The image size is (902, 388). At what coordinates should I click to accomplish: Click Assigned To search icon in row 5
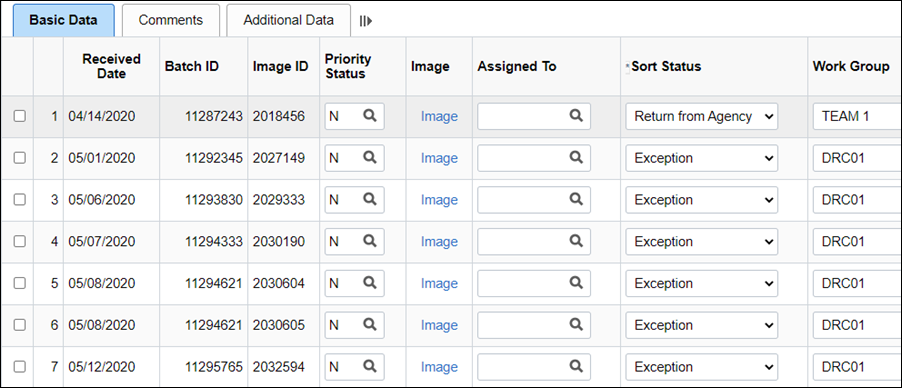point(576,283)
